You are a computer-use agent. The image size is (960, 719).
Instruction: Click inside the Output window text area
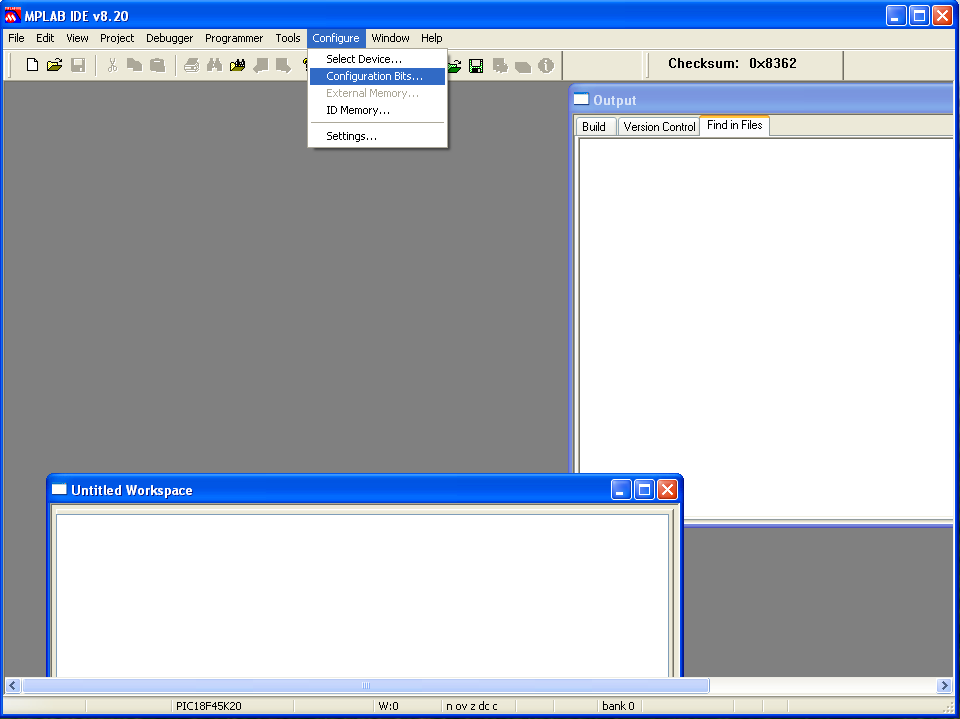pyautogui.click(x=766, y=328)
